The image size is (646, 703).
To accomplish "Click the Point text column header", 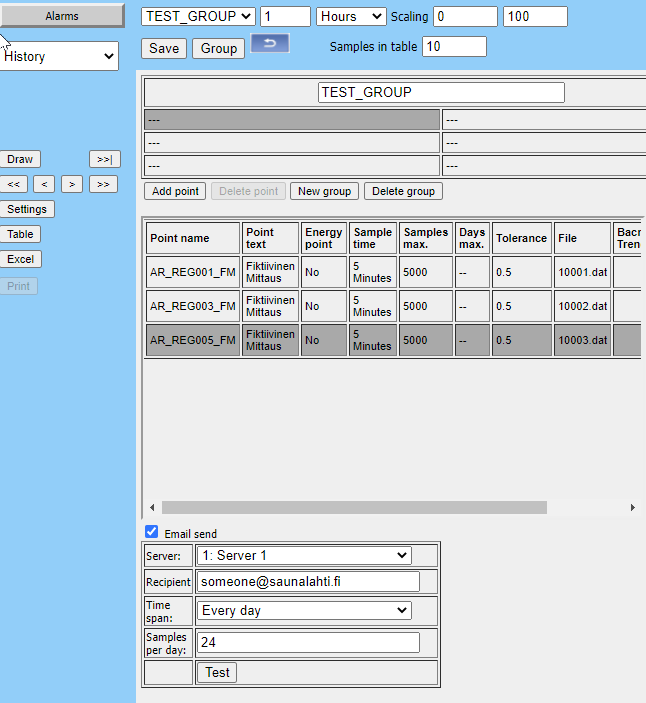I will tap(270, 238).
